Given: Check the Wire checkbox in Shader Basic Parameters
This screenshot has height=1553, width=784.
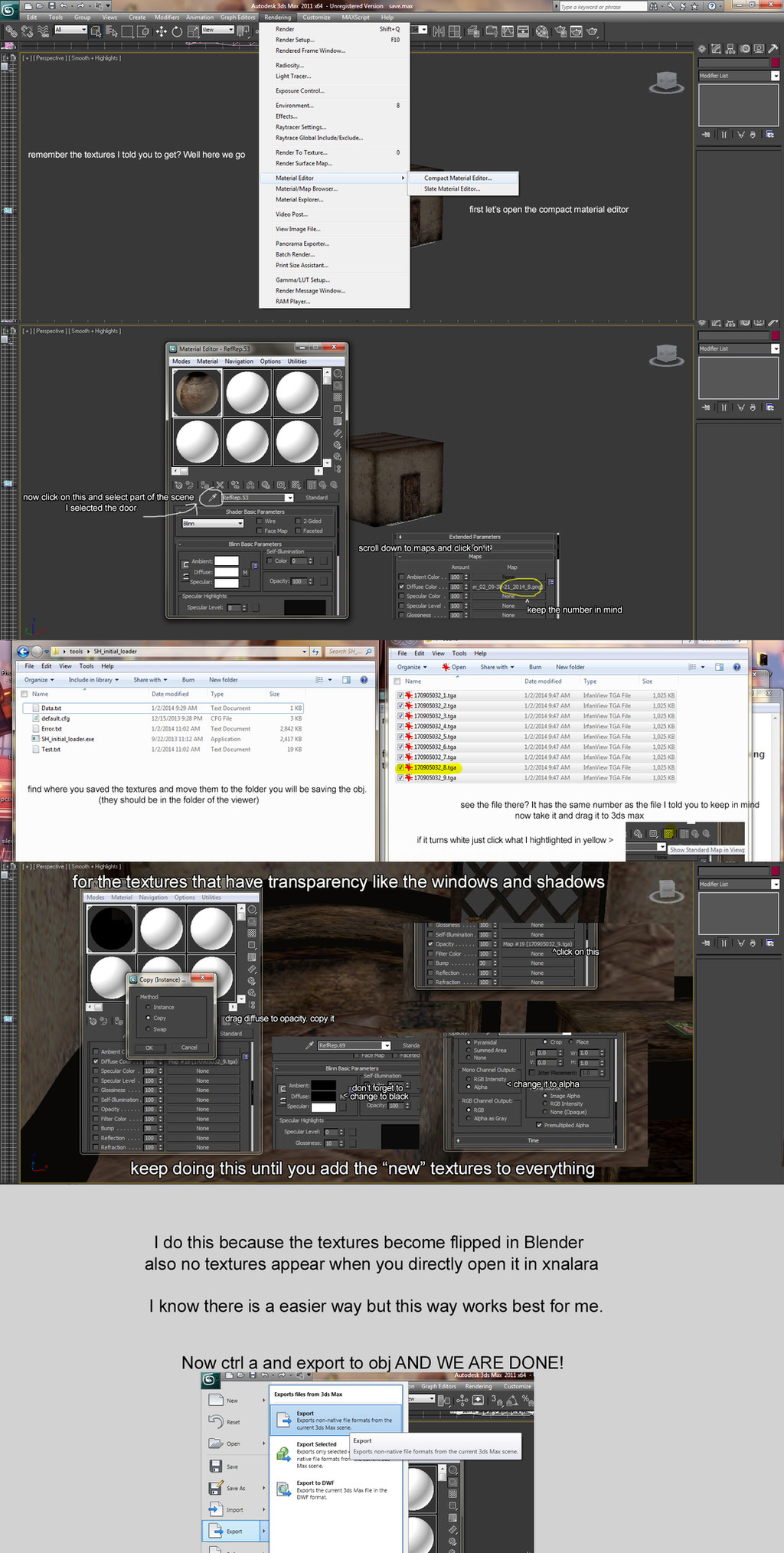Looking at the screenshot, I should pos(259,521).
